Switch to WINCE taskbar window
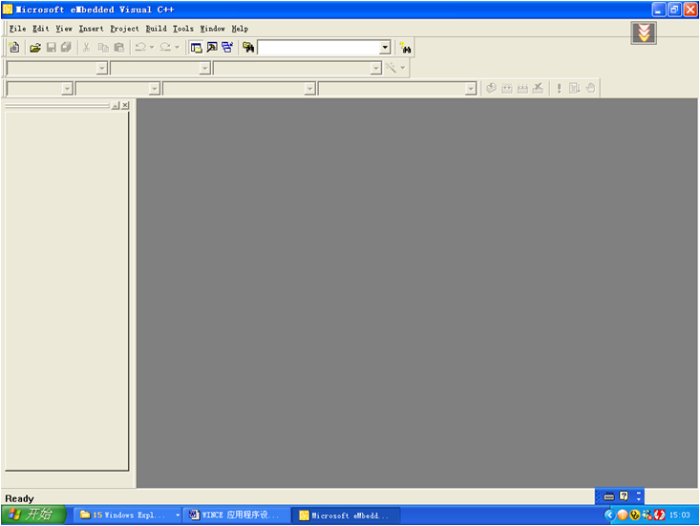 236,515
